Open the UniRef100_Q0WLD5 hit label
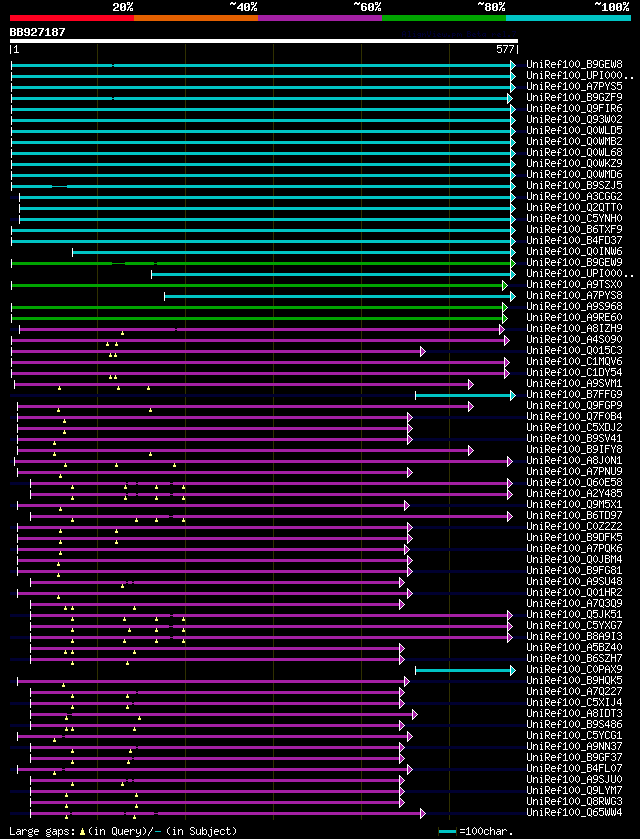 coord(574,131)
